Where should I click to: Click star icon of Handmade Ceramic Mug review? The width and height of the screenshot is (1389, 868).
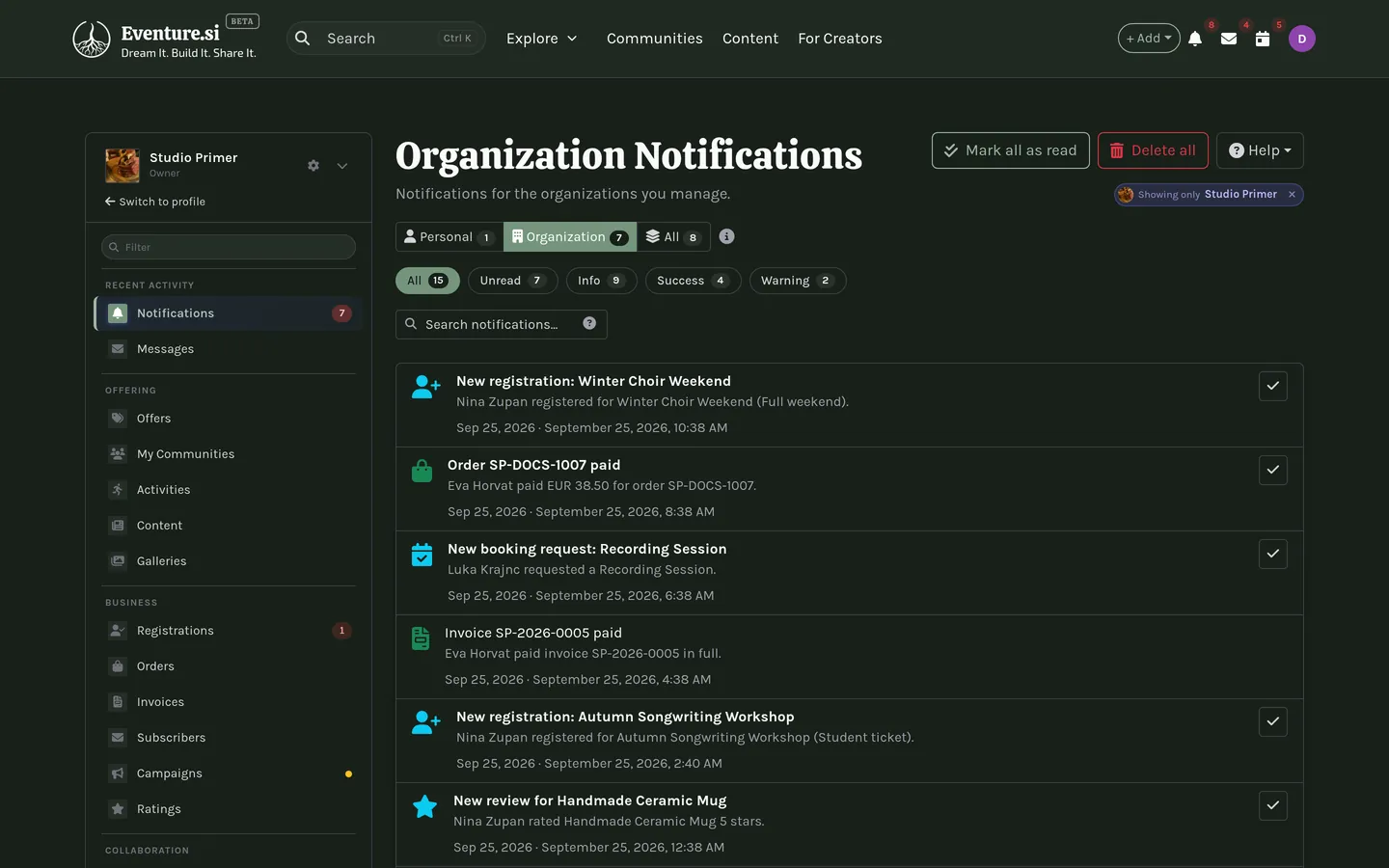[424, 806]
